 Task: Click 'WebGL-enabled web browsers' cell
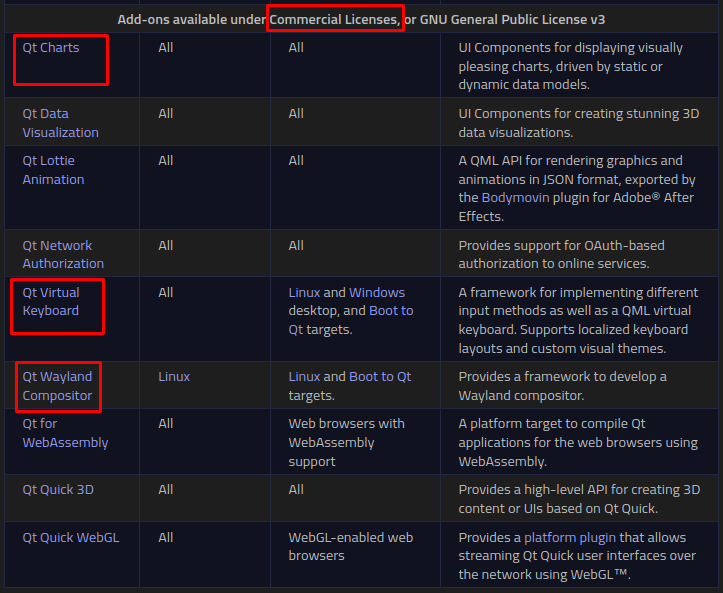point(351,546)
